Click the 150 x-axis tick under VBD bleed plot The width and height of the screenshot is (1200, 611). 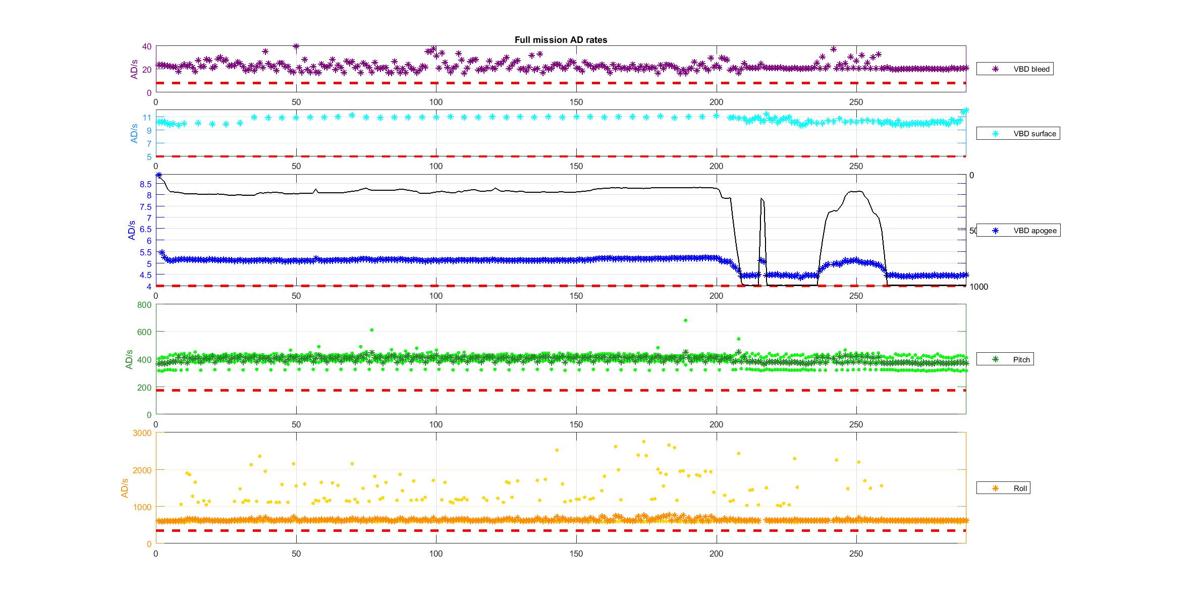pos(576,101)
